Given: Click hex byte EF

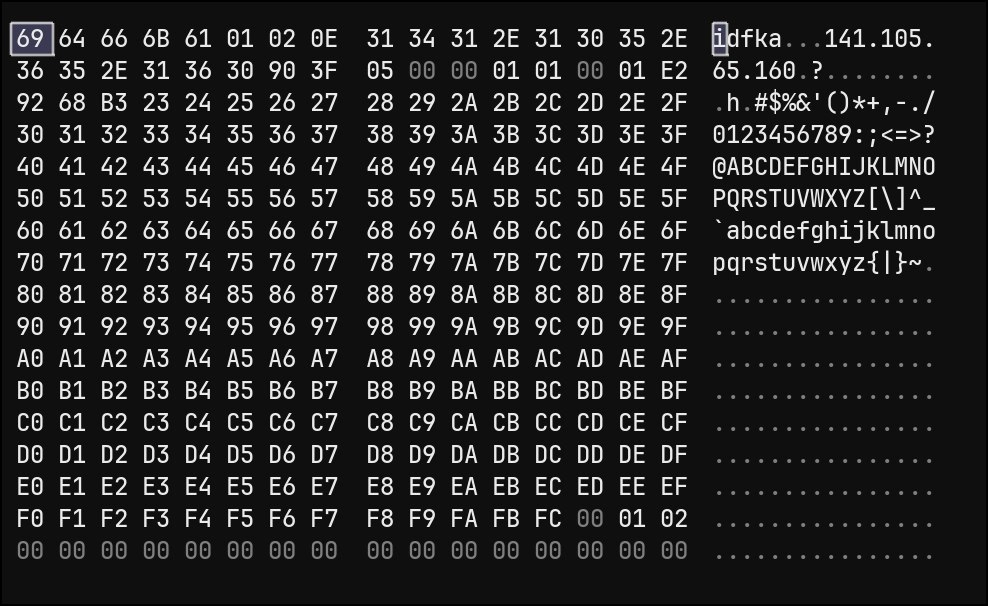Looking at the screenshot, I should pyautogui.click(x=674, y=487).
